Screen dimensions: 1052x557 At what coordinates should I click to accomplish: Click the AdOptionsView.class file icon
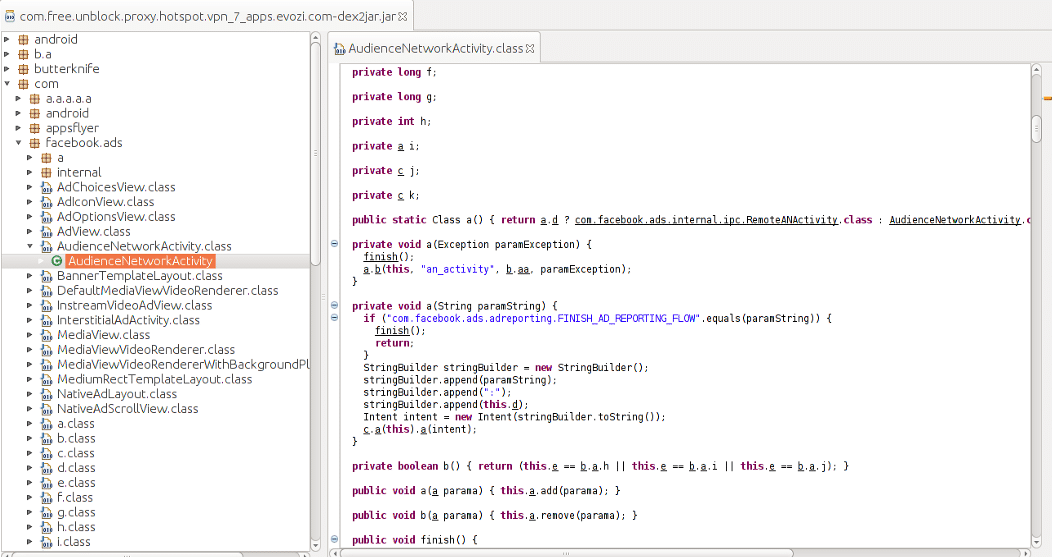46,217
